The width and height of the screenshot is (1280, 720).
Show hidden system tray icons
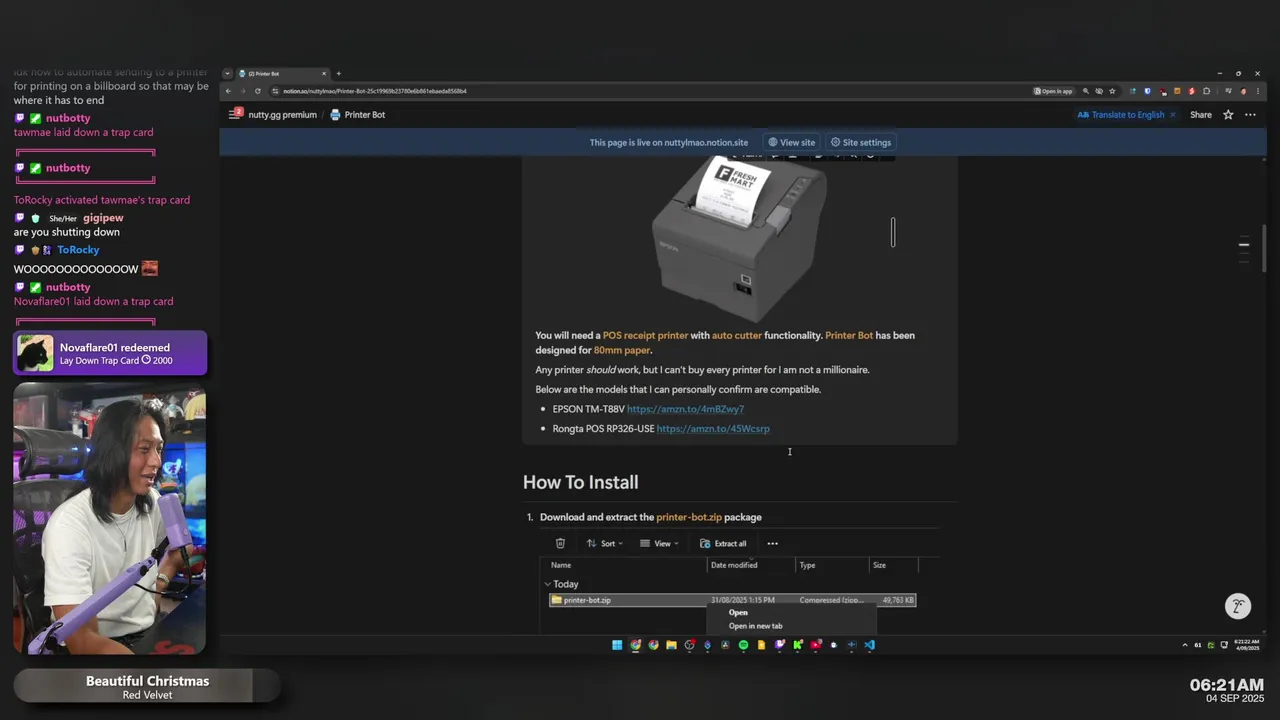[x=1185, y=645]
